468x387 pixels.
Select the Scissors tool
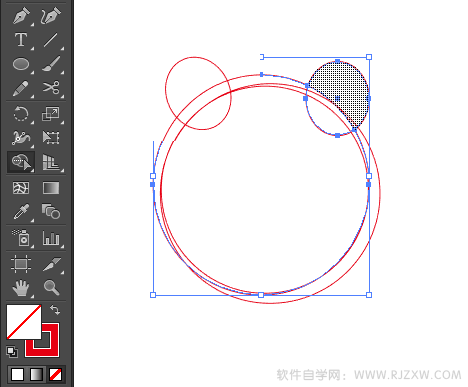51,88
